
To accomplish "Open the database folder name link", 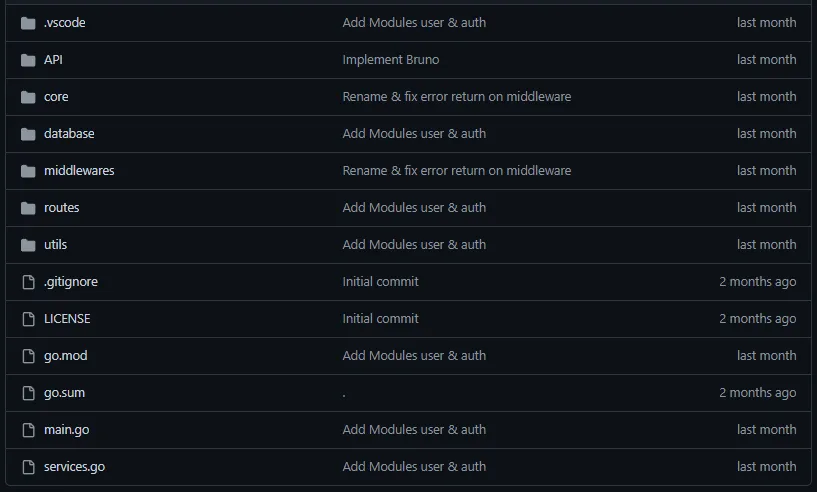I will pyautogui.click(x=69, y=134).
